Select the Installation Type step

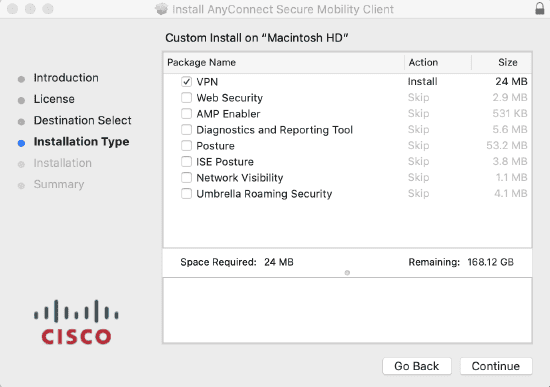(81, 142)
